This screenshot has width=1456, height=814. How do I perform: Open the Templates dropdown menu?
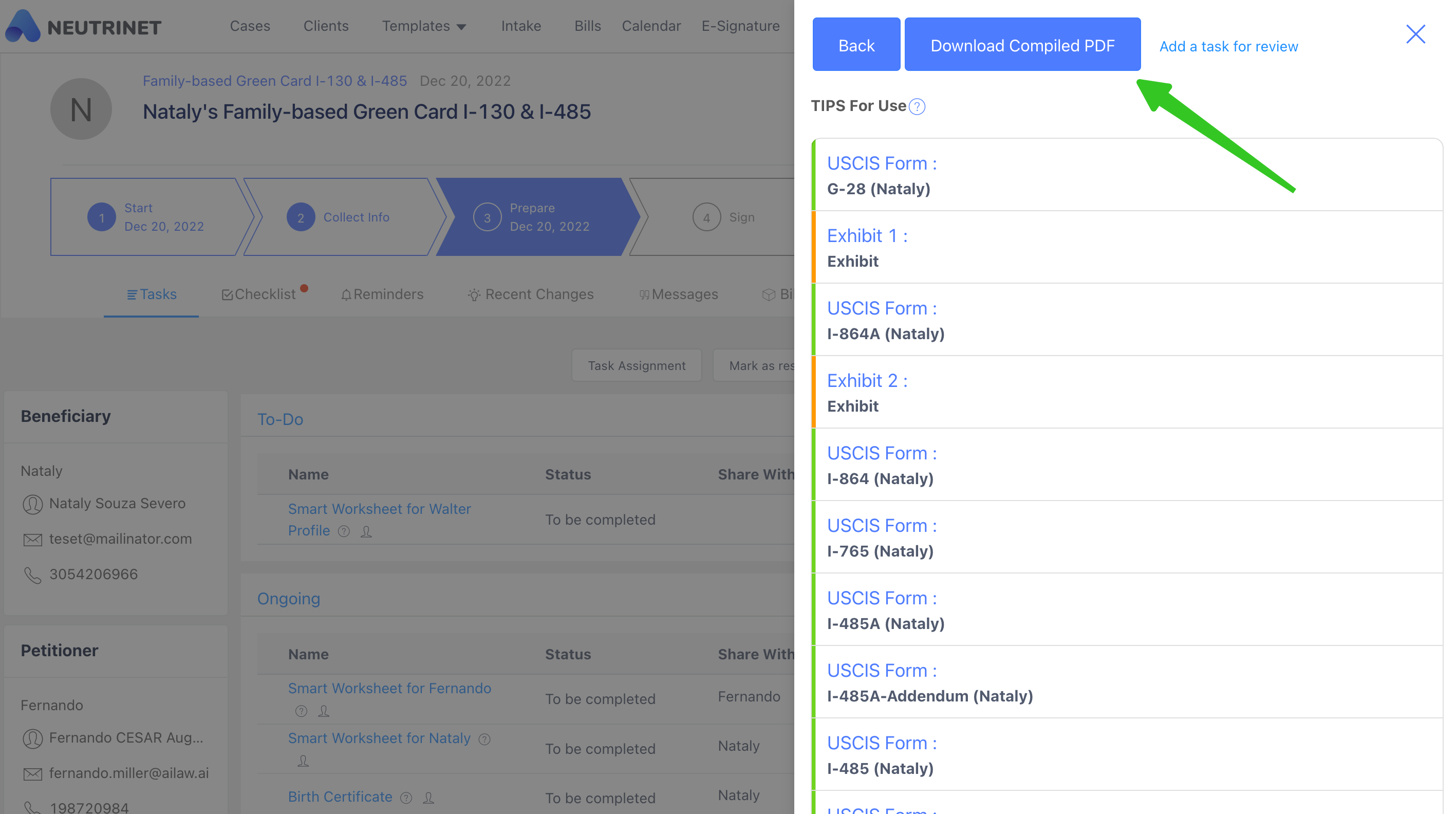click(x=424, y=26)
